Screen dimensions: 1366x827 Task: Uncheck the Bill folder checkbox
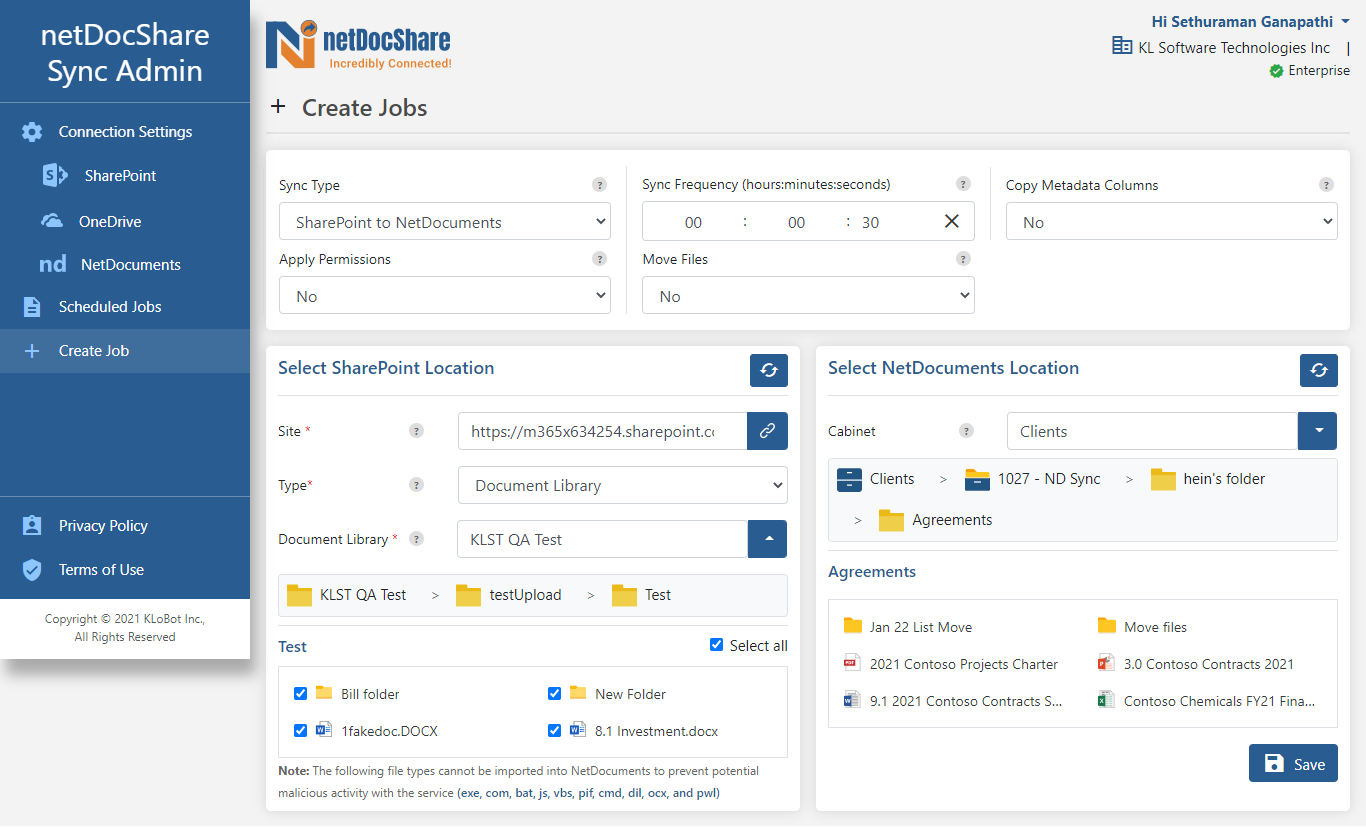pyautogui.click(x=300, y=693)
